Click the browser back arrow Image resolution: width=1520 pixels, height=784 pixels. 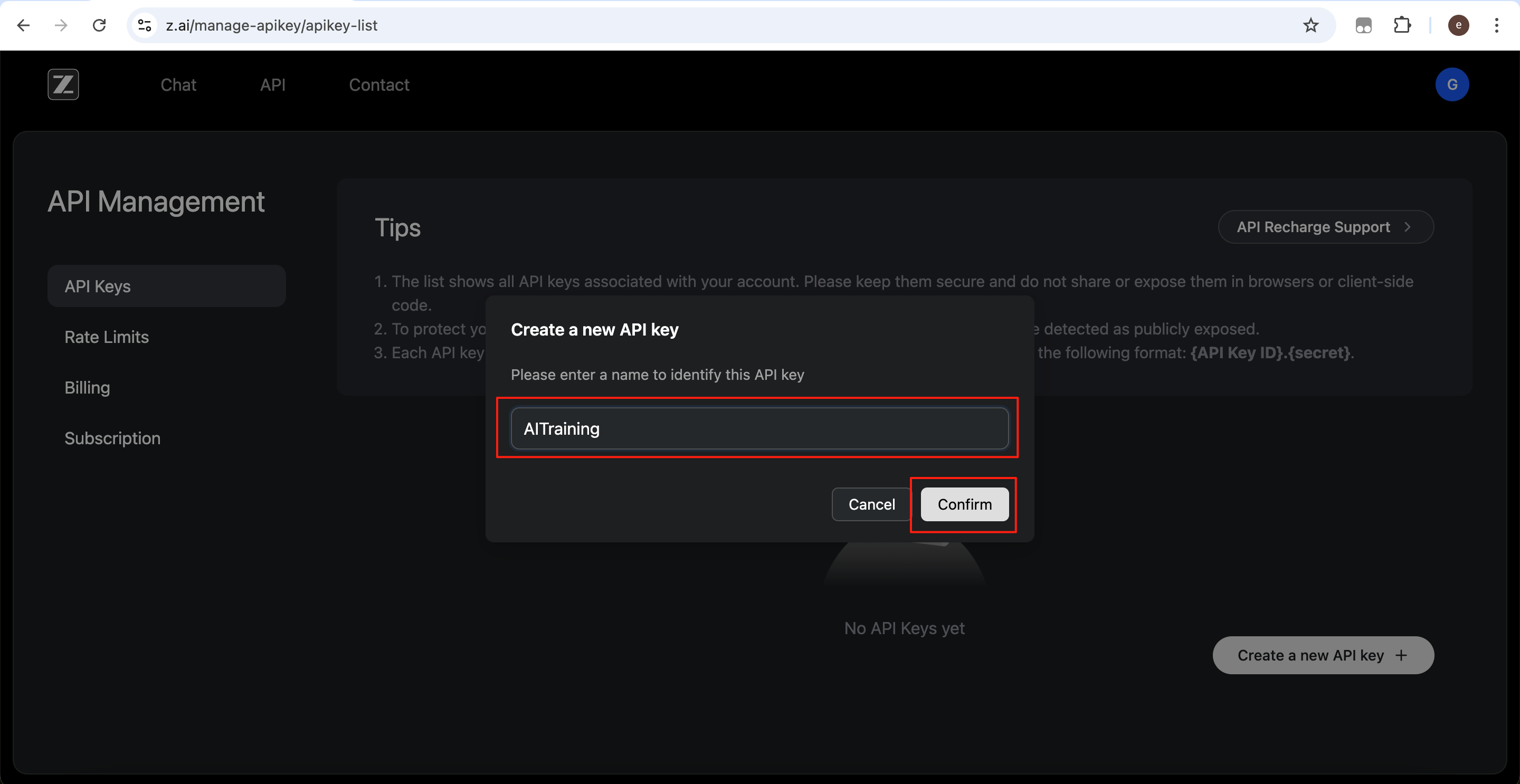pyautogui.click(x=24, y=25)
